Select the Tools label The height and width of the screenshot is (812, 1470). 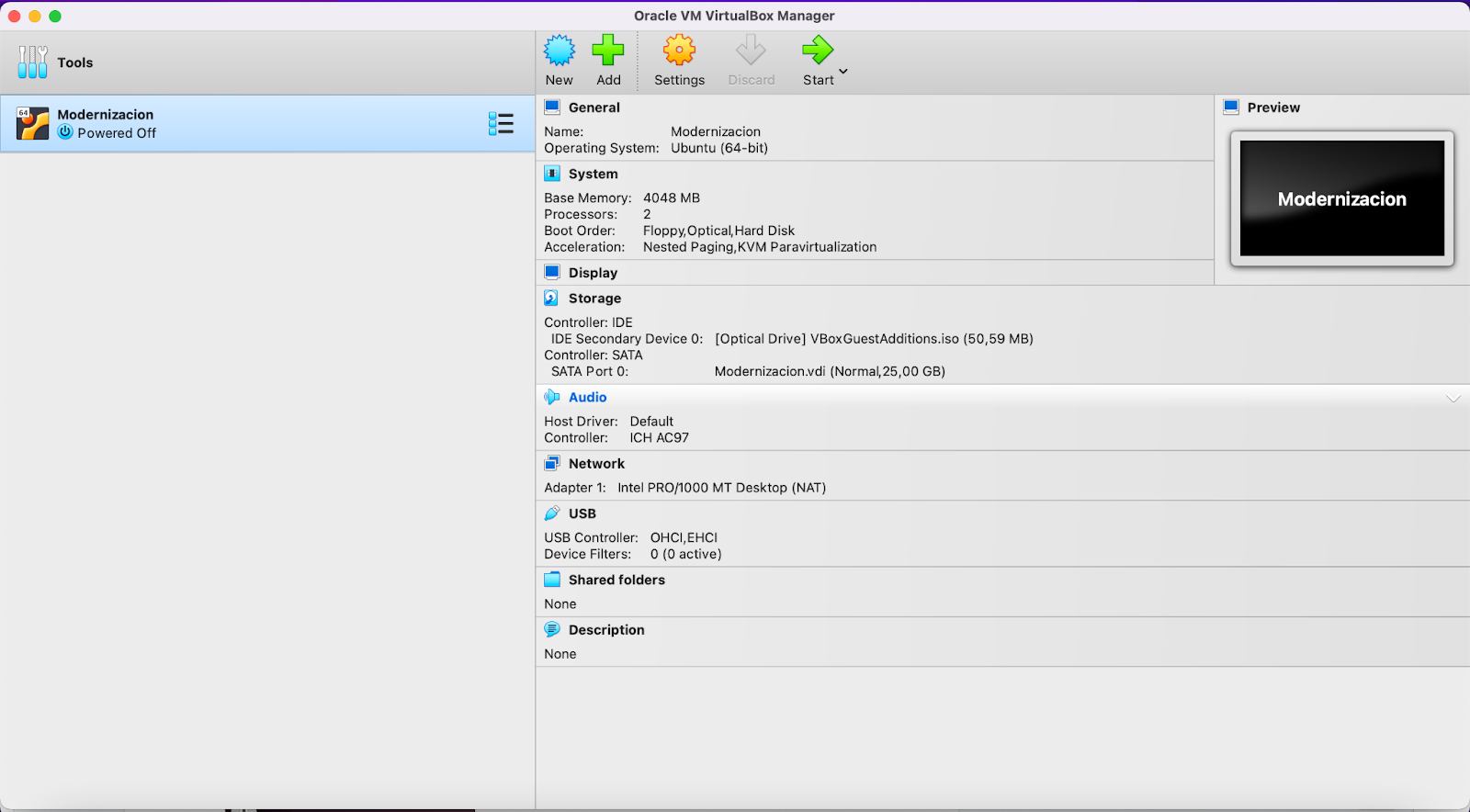[75, 62]
